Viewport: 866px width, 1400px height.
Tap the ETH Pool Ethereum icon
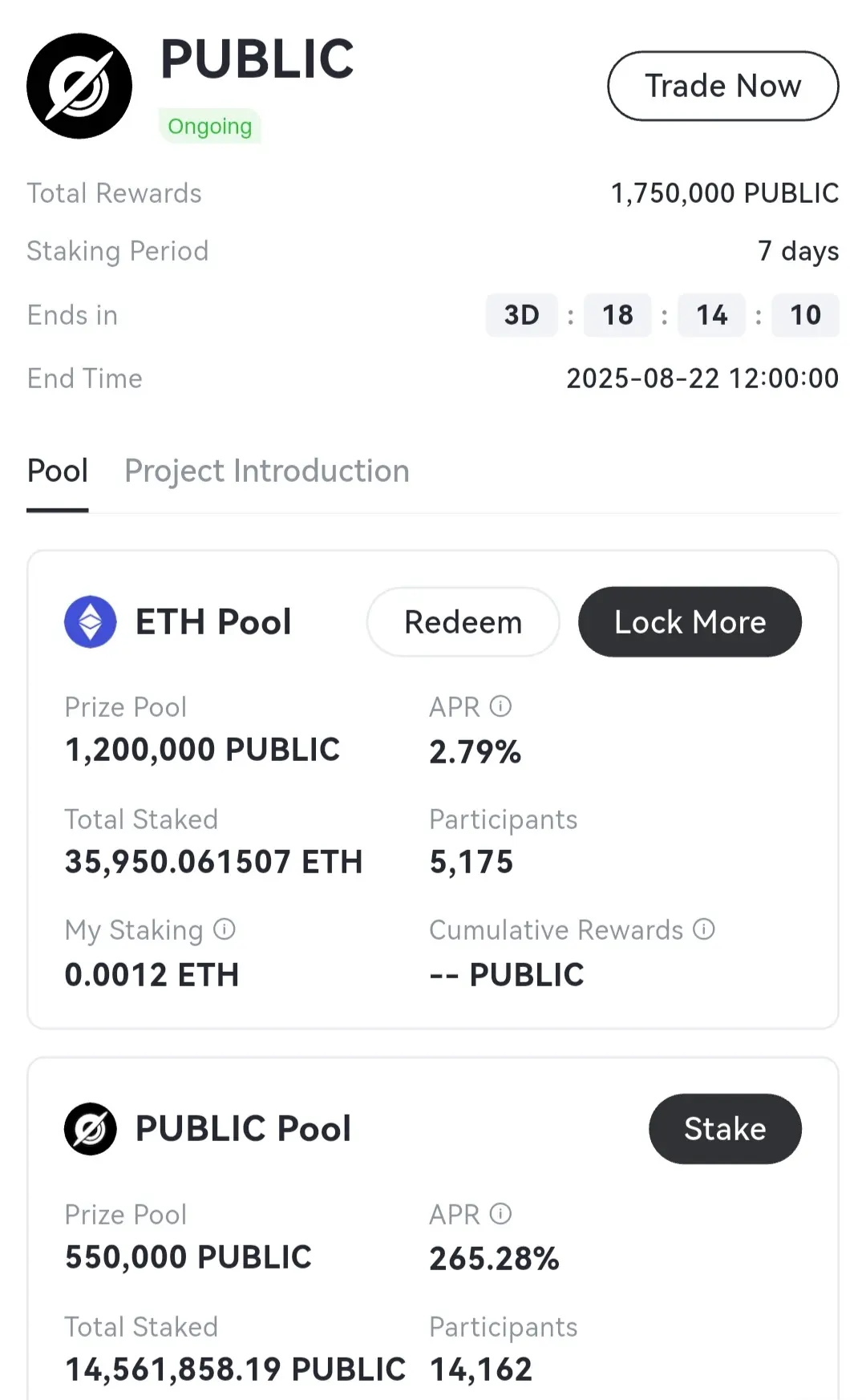pos(91,621)
